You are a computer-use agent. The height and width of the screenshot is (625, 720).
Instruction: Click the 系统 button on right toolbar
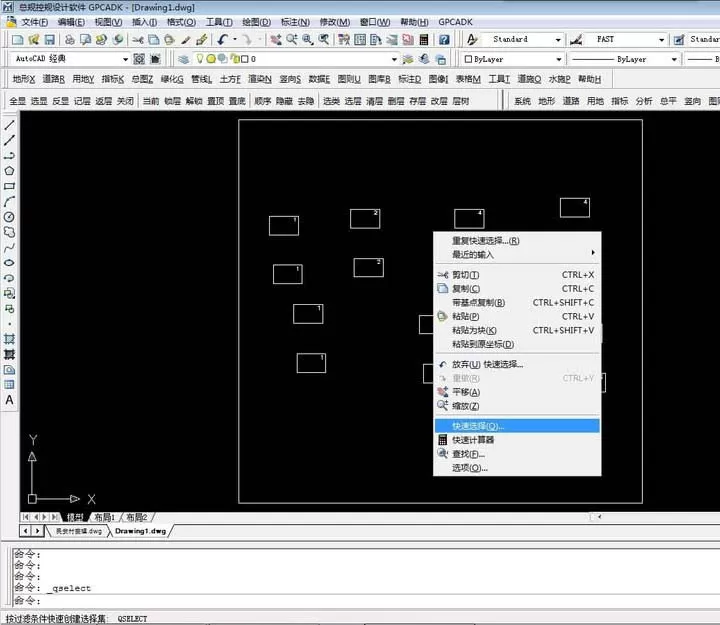point(522,101)
